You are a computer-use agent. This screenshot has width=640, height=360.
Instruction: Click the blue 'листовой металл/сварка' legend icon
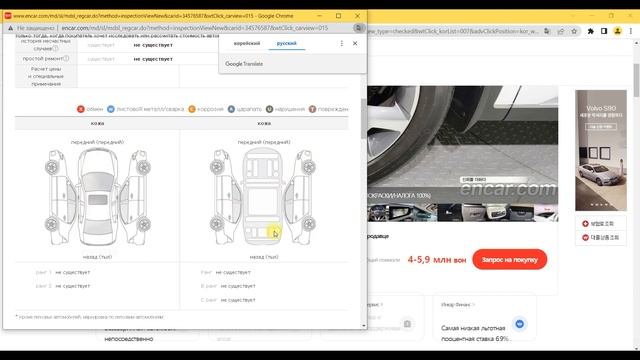tap(111, 109)
